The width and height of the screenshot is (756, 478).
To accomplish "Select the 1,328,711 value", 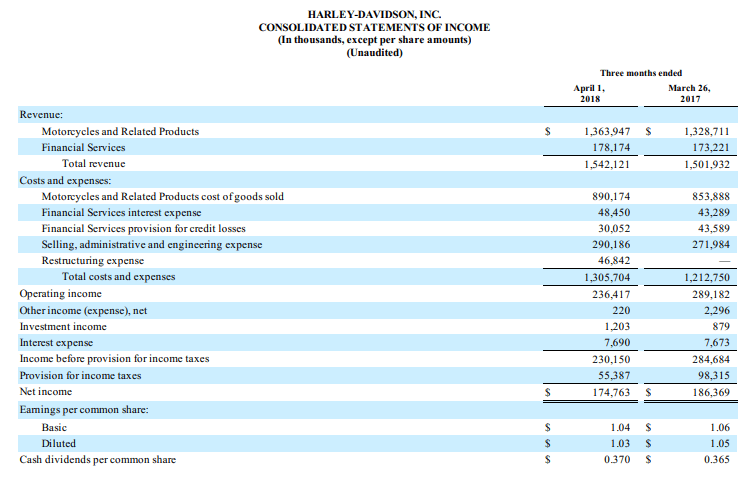I will (x=707, y=131).
